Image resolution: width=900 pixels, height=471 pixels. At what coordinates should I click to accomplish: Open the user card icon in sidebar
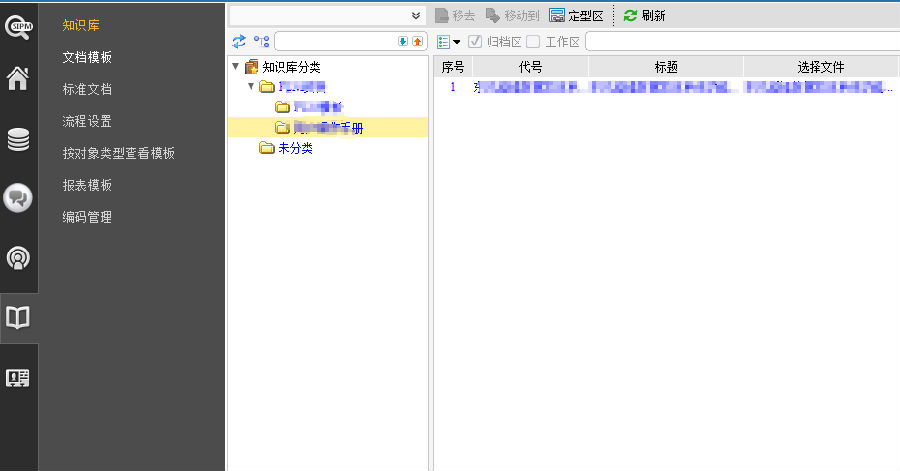(18, 378)
